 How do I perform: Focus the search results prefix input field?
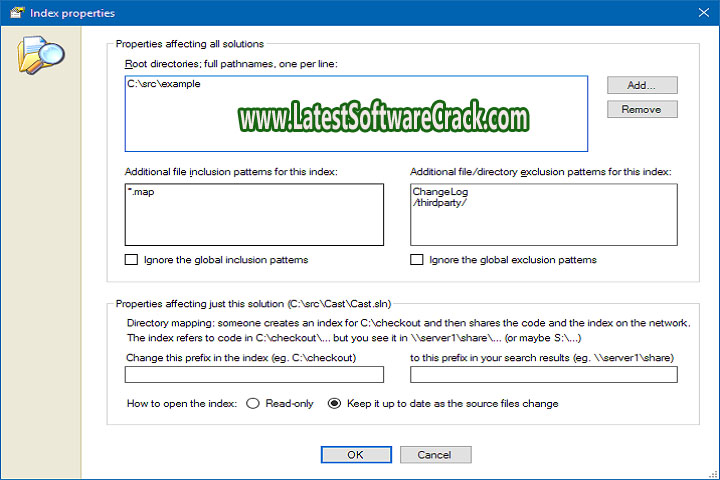[x=543, y=375]
